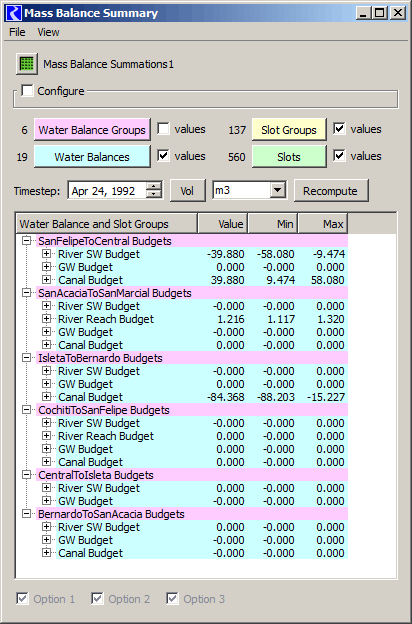Expand the River Reach Budget under SanAcaciaToSanMarcial
This screenshot has height=624, width=412.
(47, 319)
